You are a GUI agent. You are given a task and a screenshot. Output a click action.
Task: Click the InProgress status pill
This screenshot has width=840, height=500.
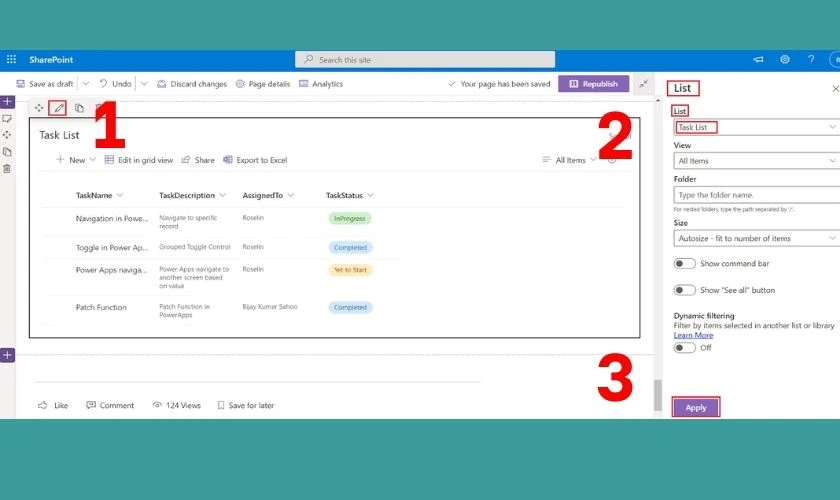click(350, 218)
